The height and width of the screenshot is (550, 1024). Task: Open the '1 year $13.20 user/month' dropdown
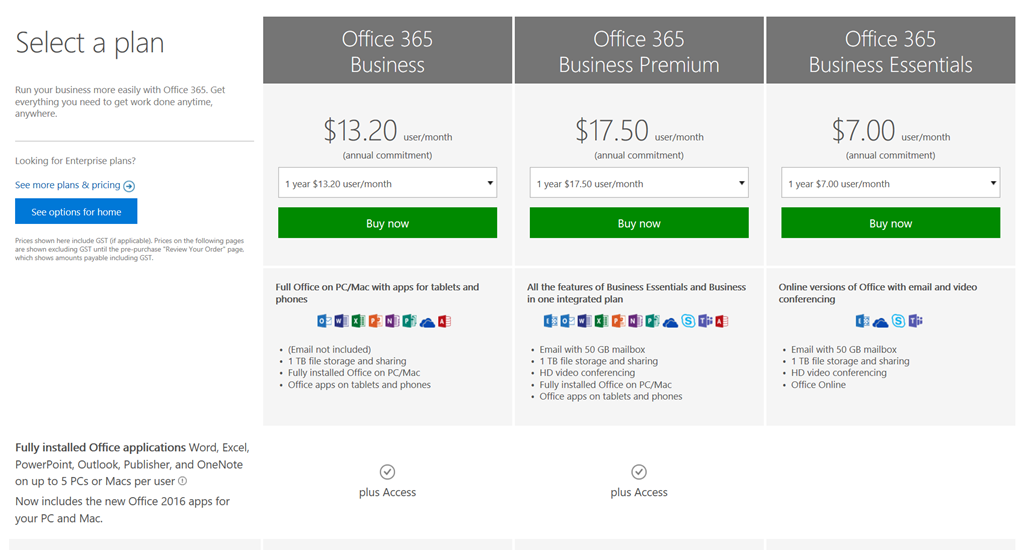pos(387,183)
